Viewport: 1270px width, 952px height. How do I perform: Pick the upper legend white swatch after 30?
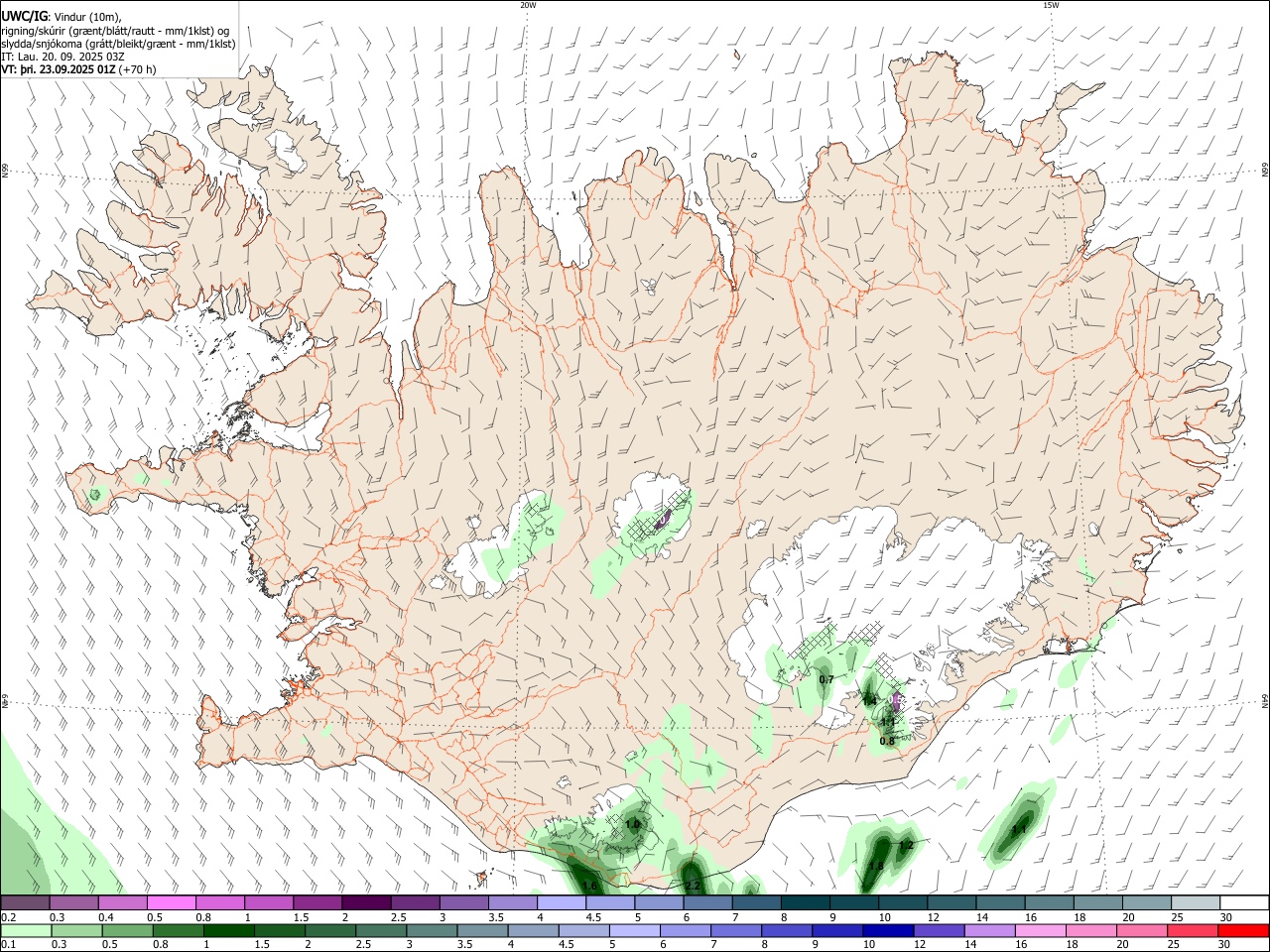(1244, 902)
